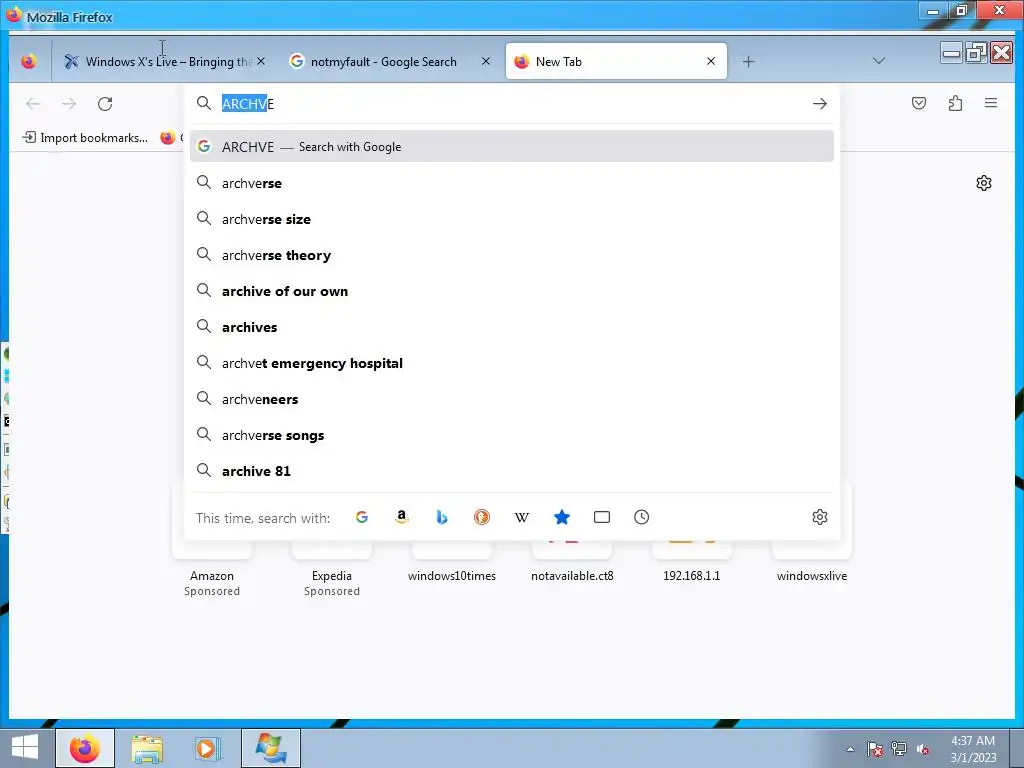The width and height of the screenshot is (1024, 768).
Task: Open the Windows flag taskbar program
Action: [271, 748]
